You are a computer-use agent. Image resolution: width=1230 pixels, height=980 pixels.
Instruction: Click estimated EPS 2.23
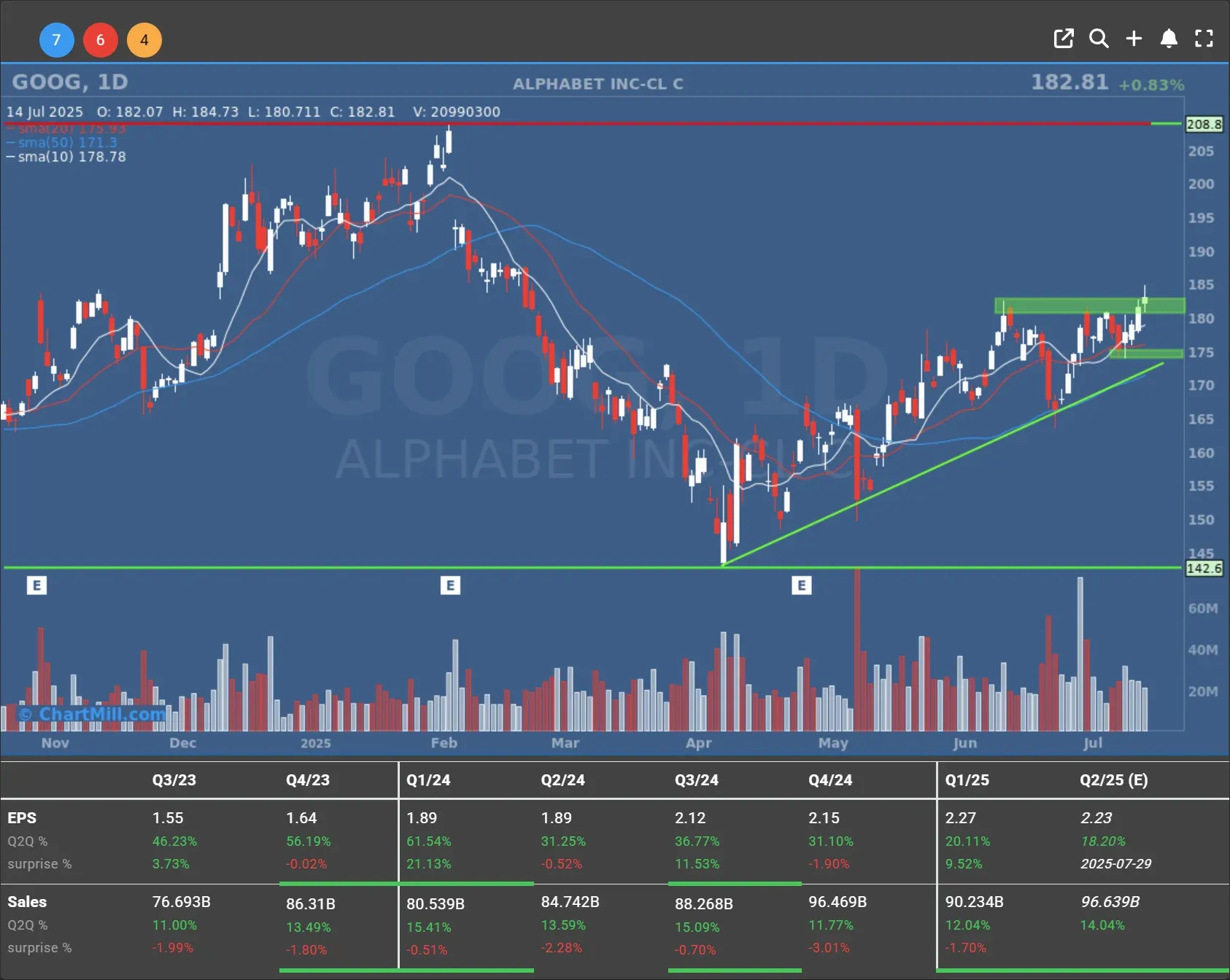[x=1096, y=818]
